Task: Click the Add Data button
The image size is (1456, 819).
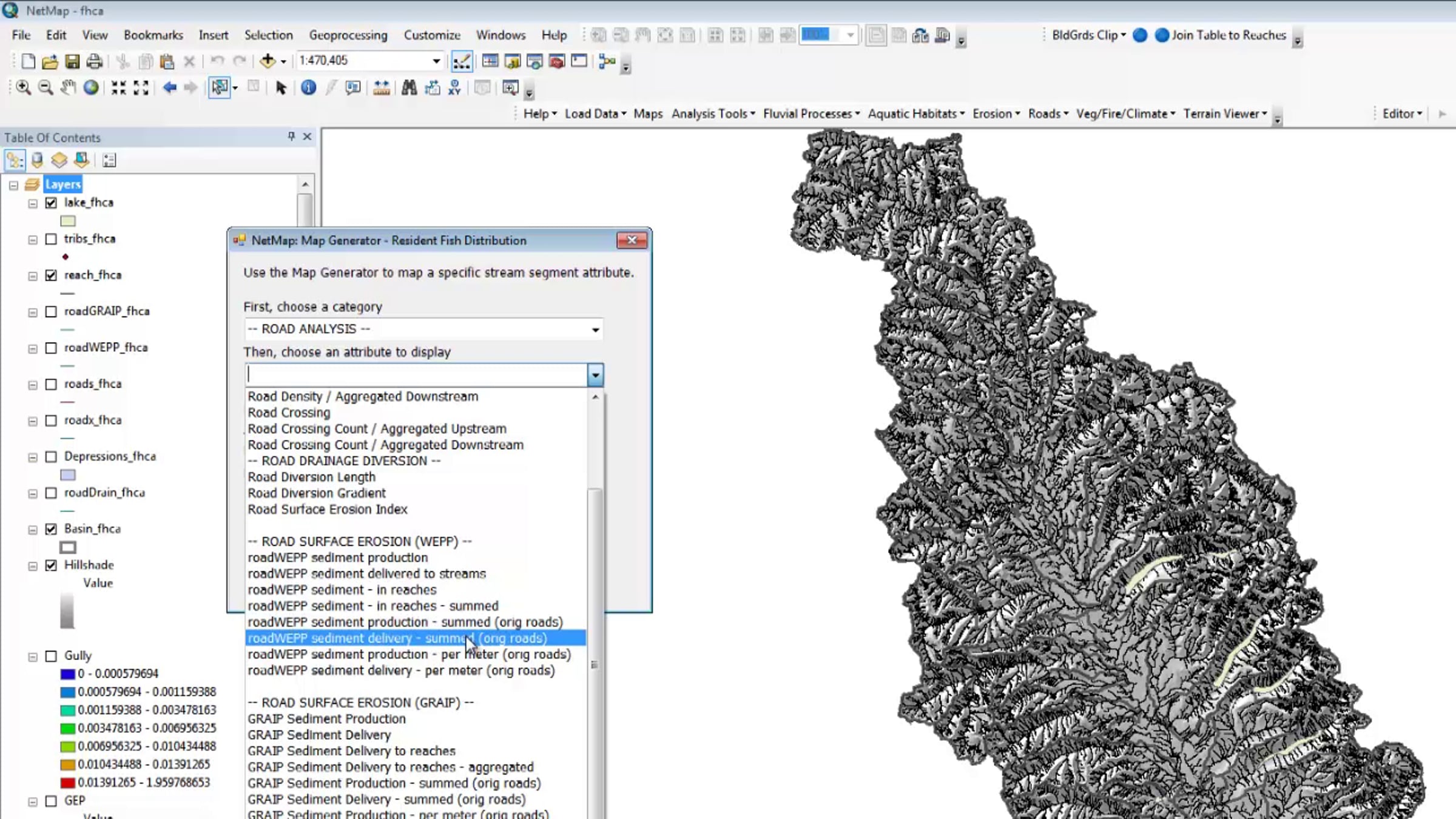Action: pyautogui.click(x=267, y=61)
